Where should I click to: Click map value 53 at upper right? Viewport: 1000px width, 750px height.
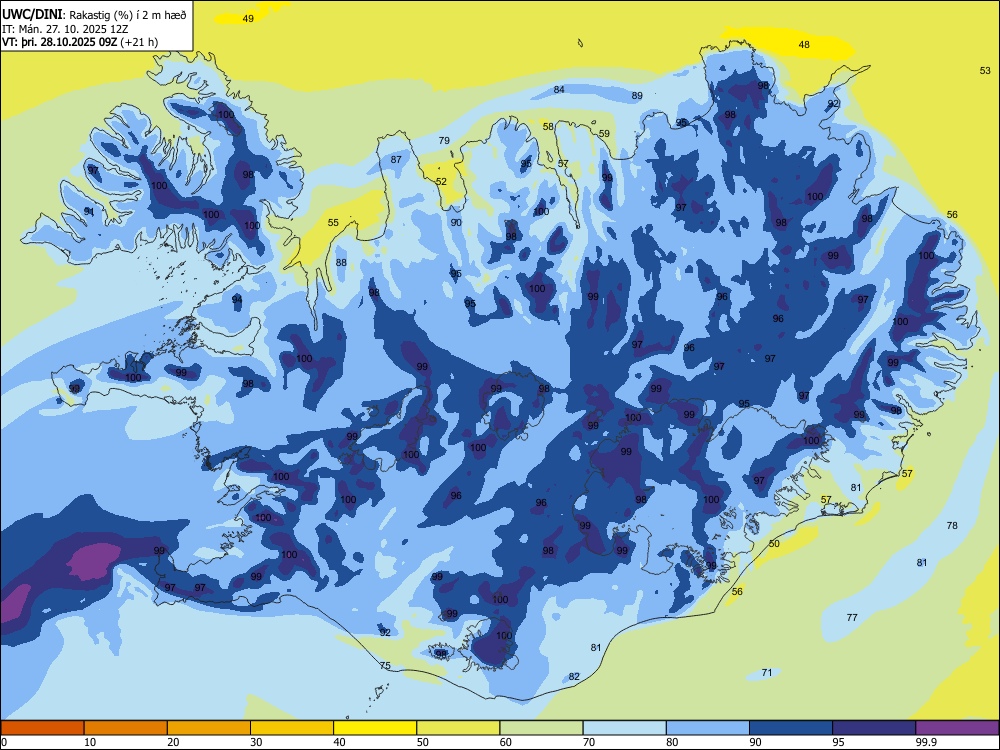[x=985, y=70]
